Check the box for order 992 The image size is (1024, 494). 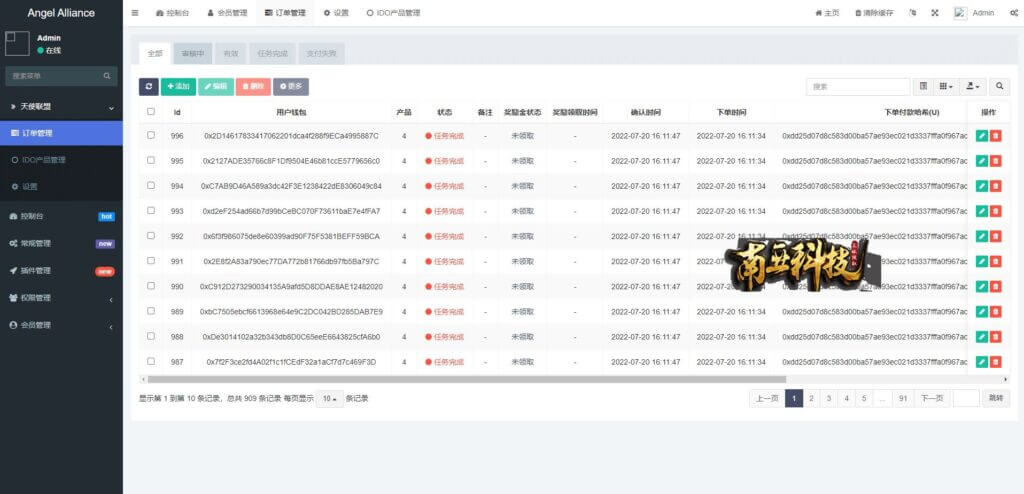(151, 235)
